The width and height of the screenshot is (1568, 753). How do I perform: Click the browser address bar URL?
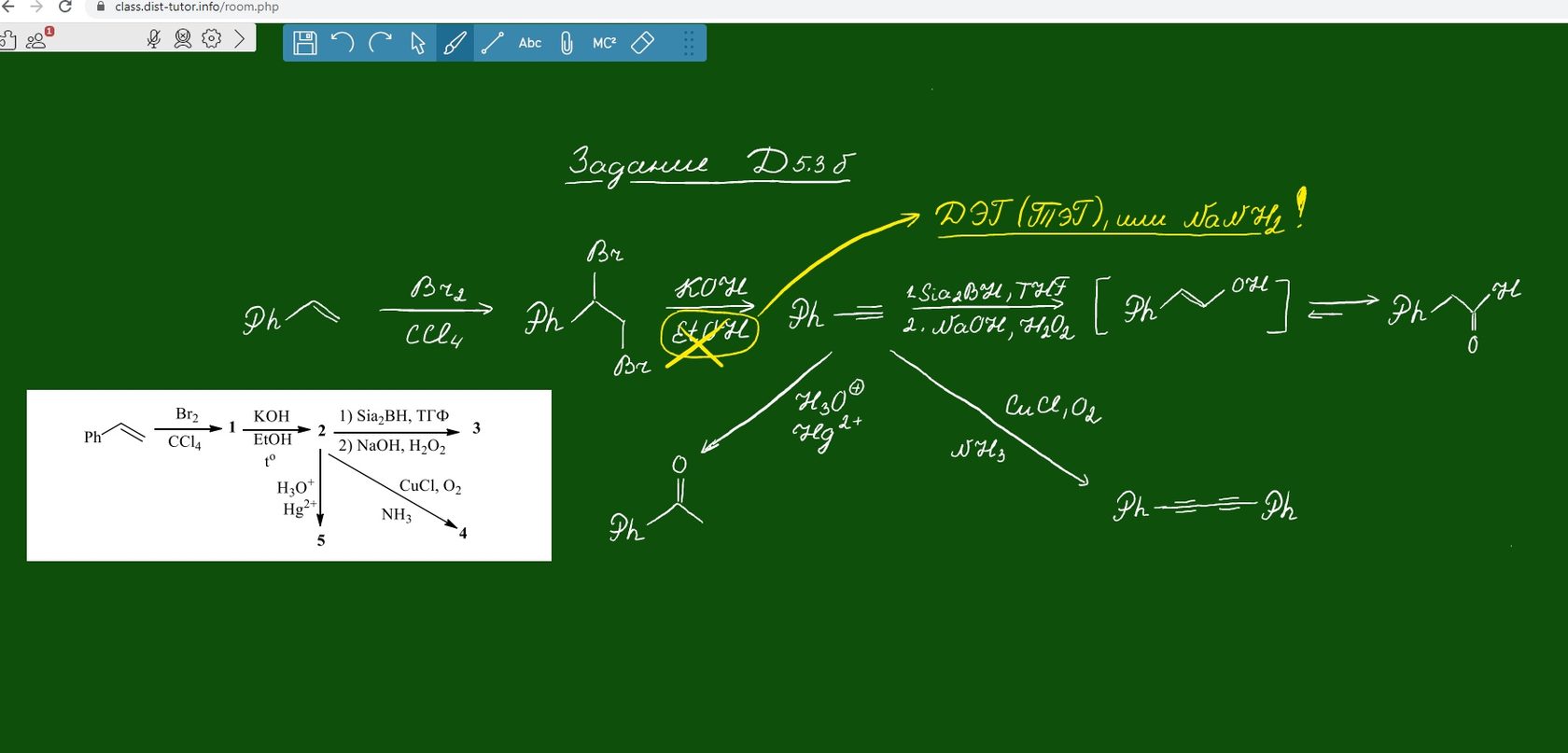pos(197,7)
